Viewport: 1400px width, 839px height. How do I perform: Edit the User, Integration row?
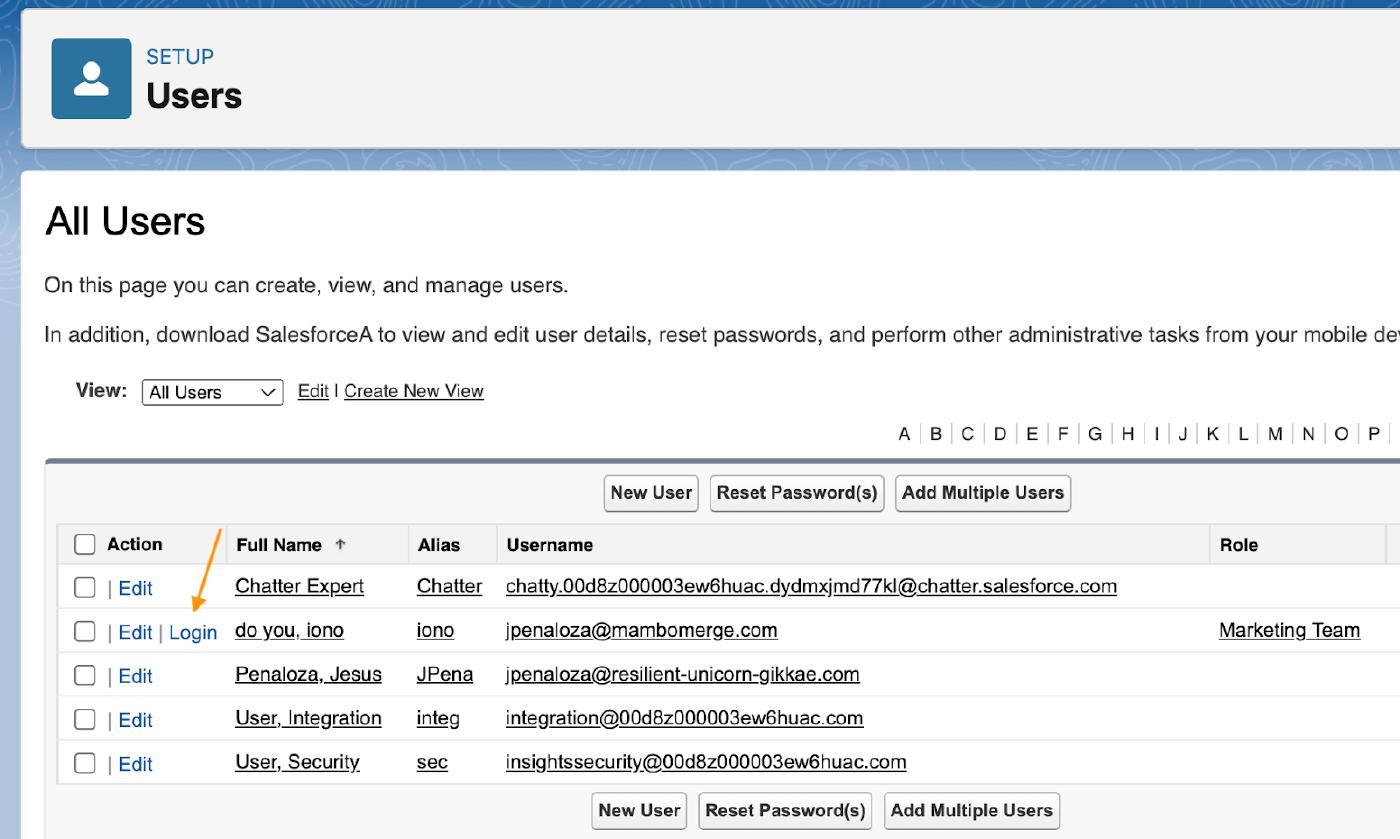135,720
